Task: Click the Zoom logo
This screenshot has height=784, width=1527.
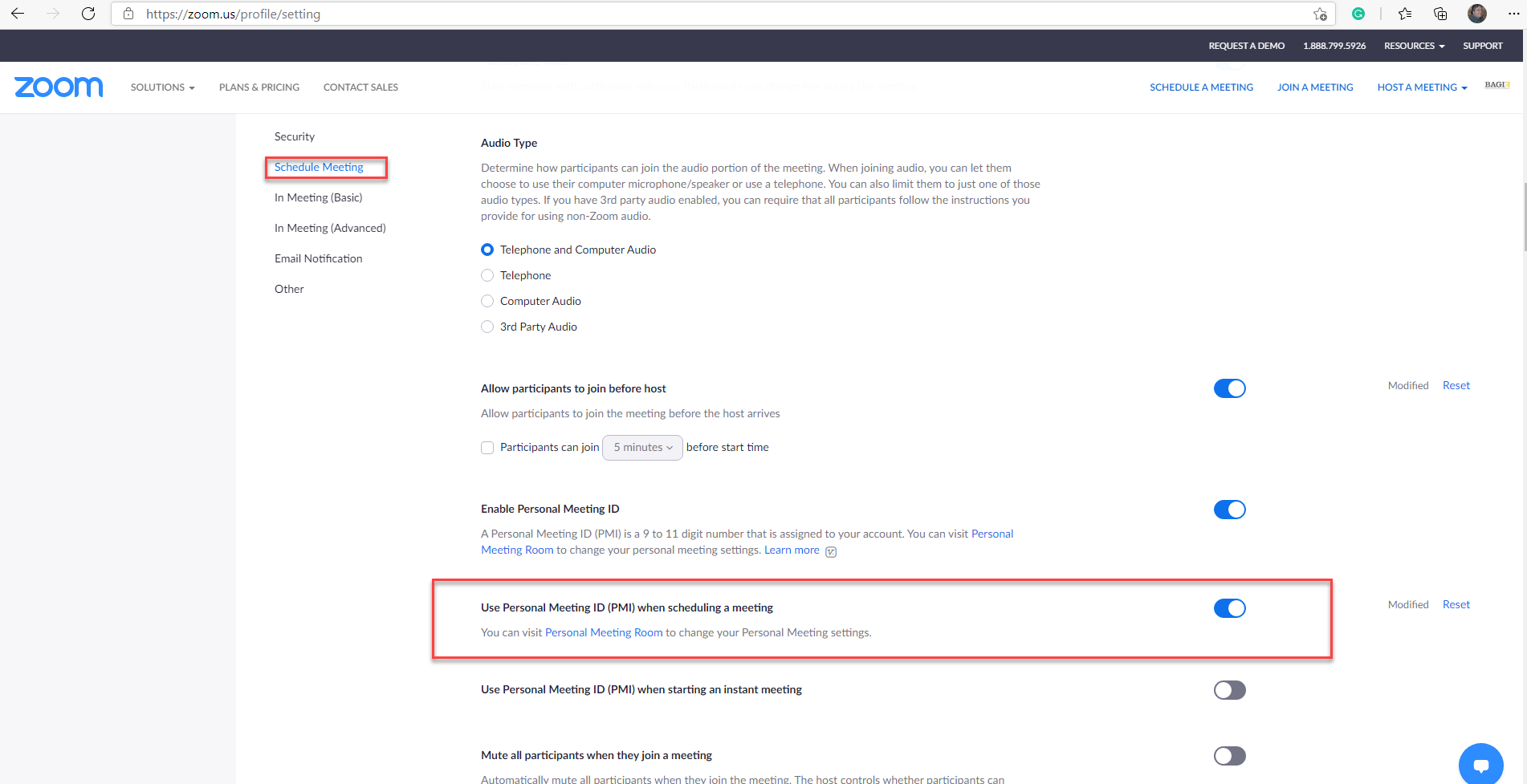Action: [x=58, y=87]
